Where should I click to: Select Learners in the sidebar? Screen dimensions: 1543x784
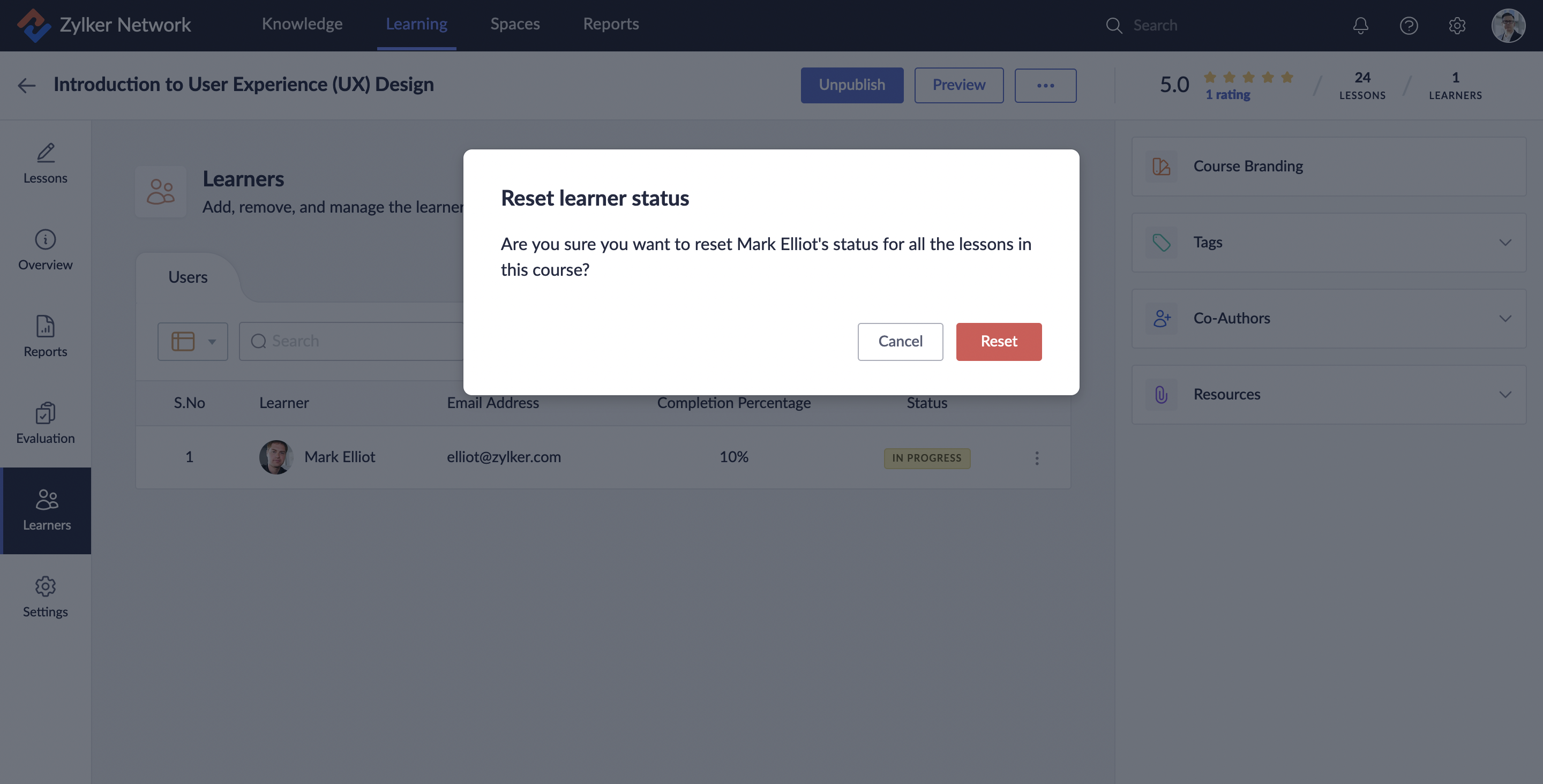(47, 510)
